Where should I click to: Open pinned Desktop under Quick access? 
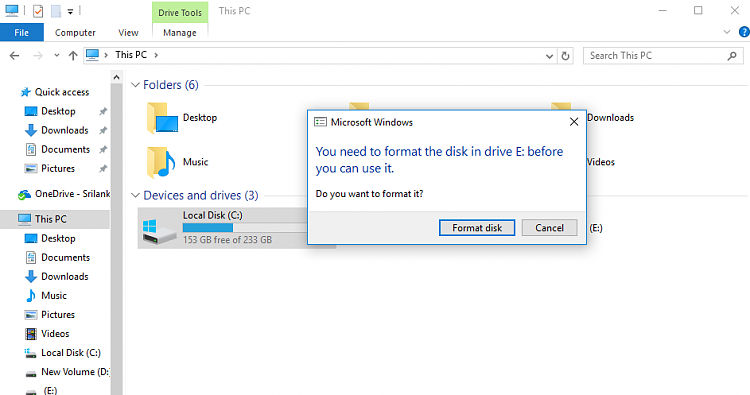(x=58, y=111)
